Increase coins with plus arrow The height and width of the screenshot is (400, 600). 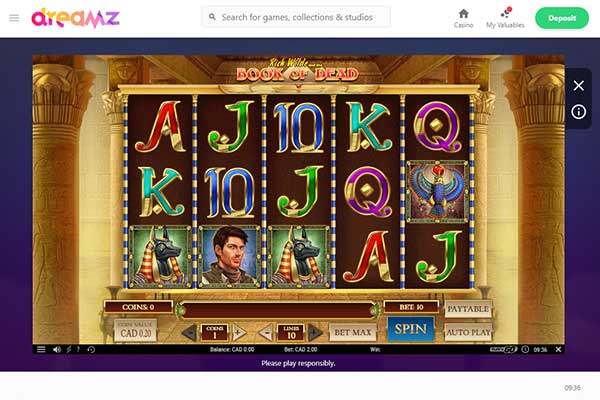point(238,332)
